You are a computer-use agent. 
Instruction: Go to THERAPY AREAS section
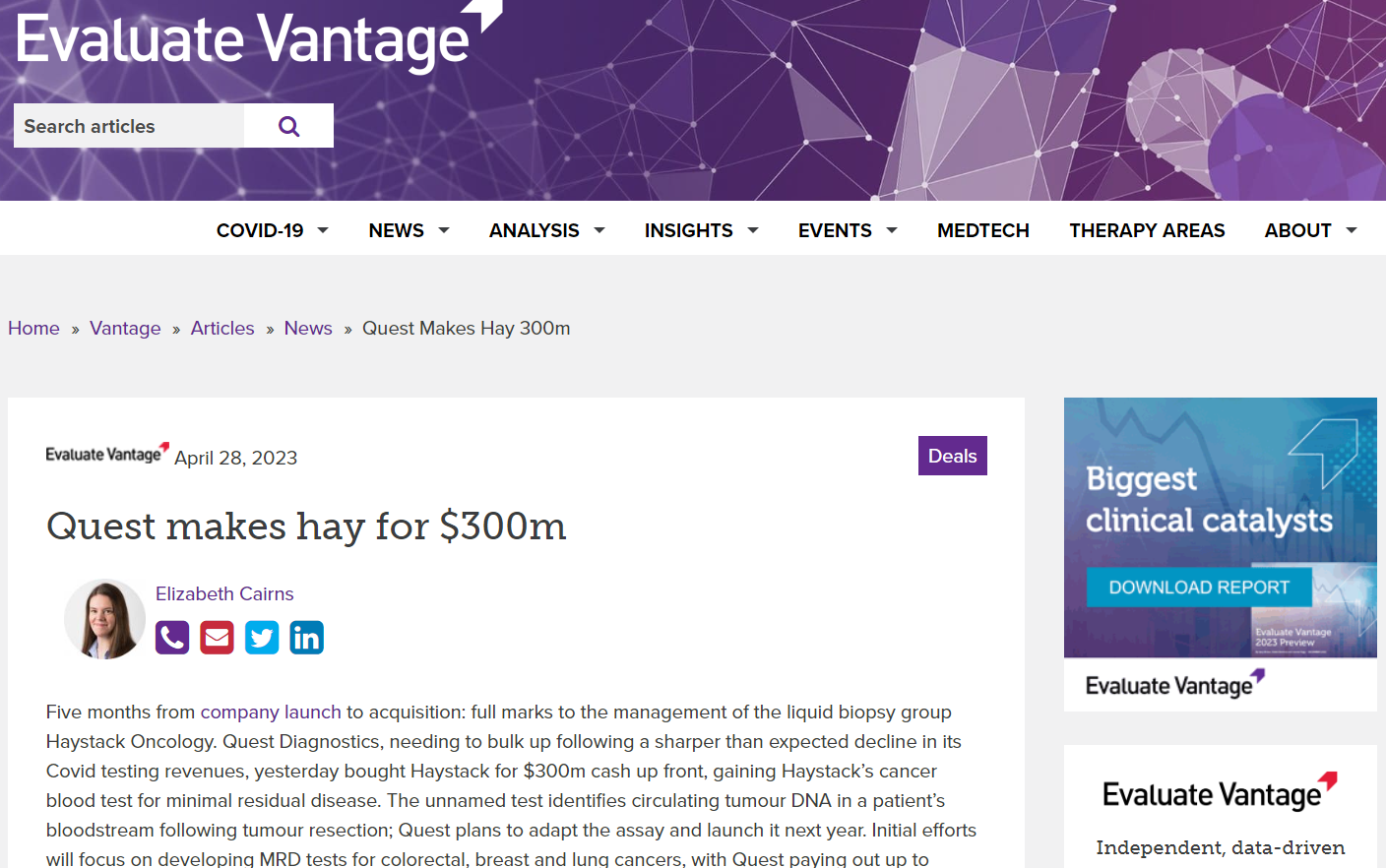(1147, 230)
